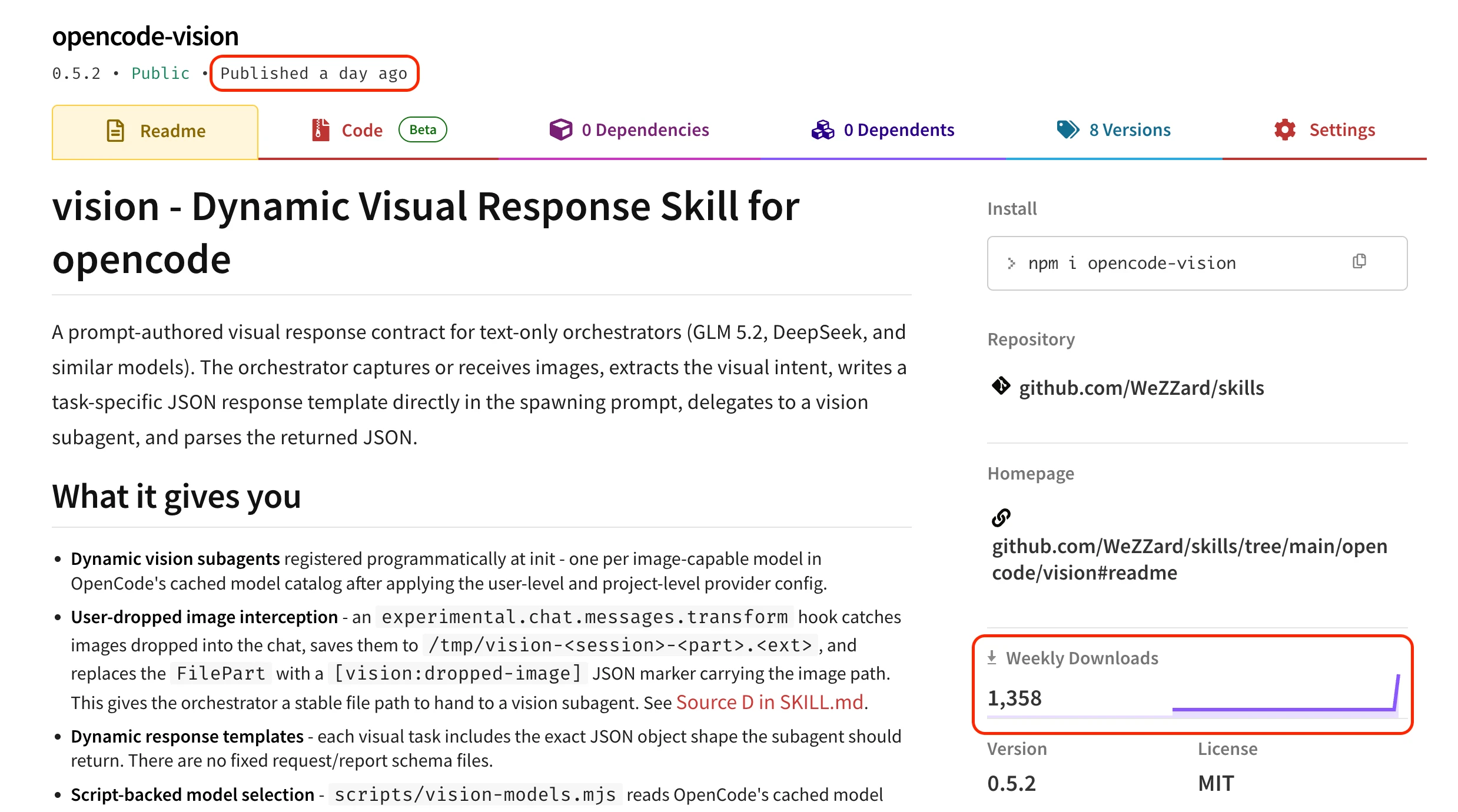Click the Weekly Downloads label
The width and height of the screenshot is (1458, 812).
(x=1082, y=658)
